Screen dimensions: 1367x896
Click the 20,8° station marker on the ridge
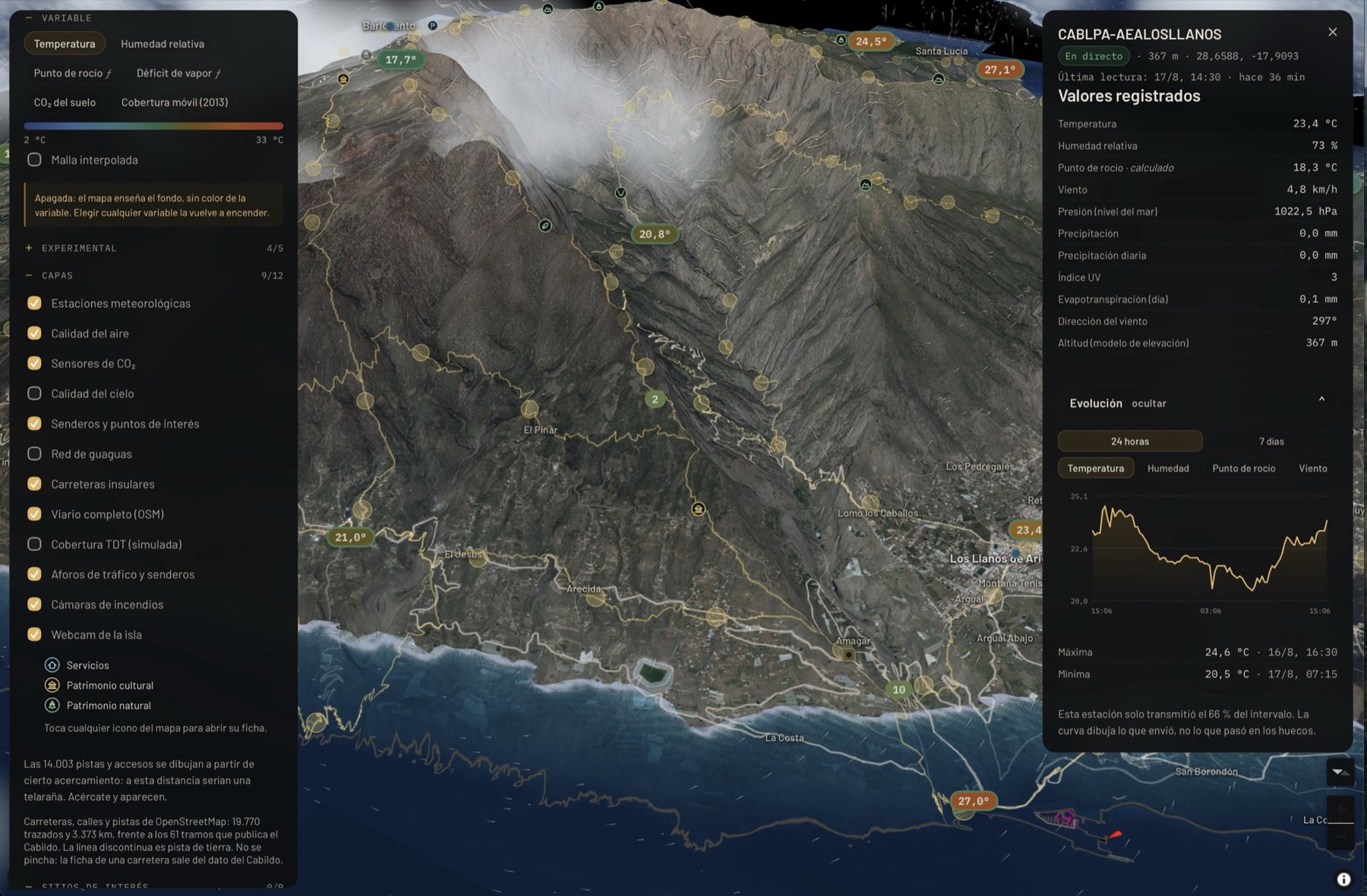click(x=655, y=234)
